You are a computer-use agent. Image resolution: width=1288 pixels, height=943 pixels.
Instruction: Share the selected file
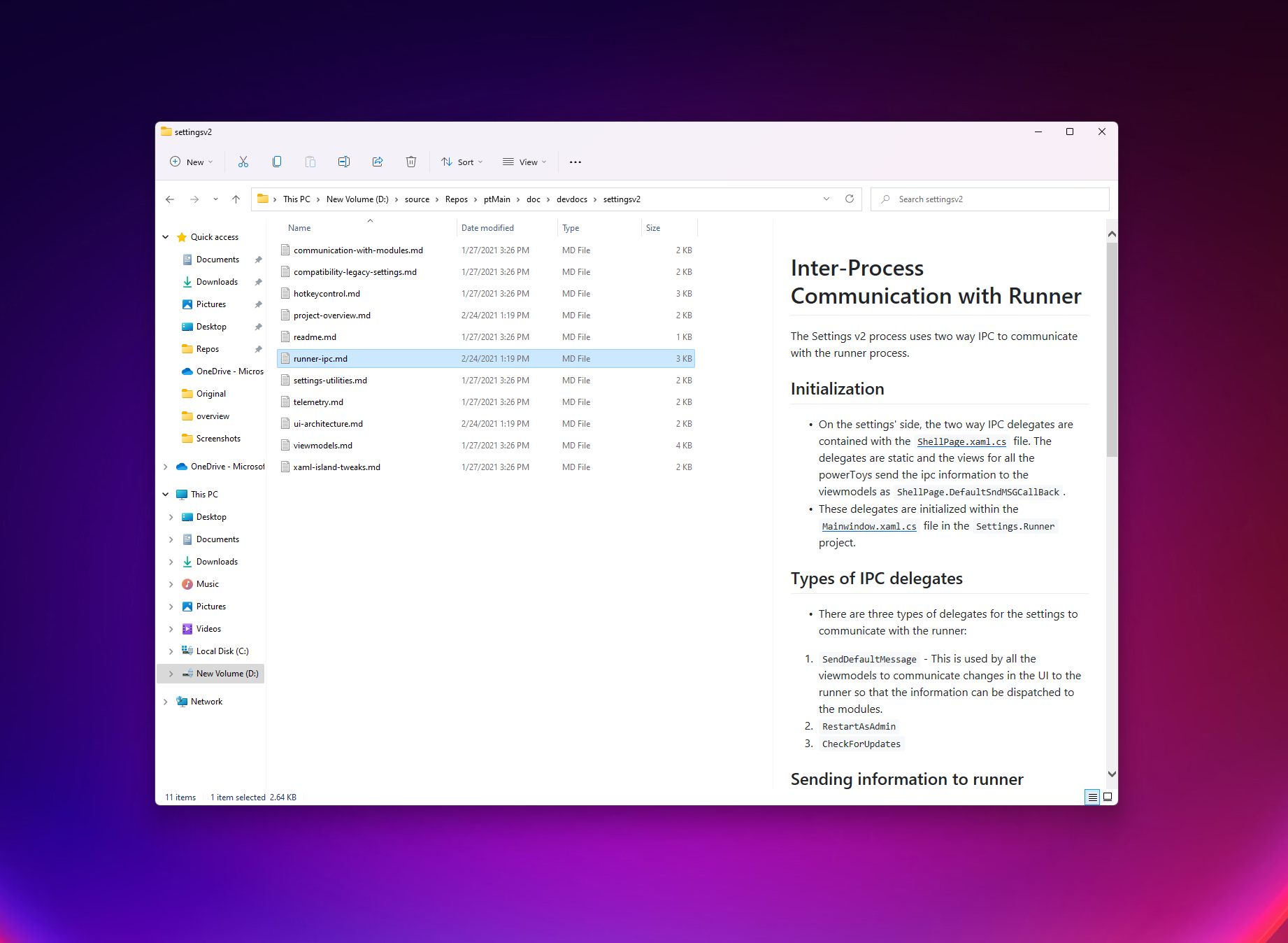(378, 162)
